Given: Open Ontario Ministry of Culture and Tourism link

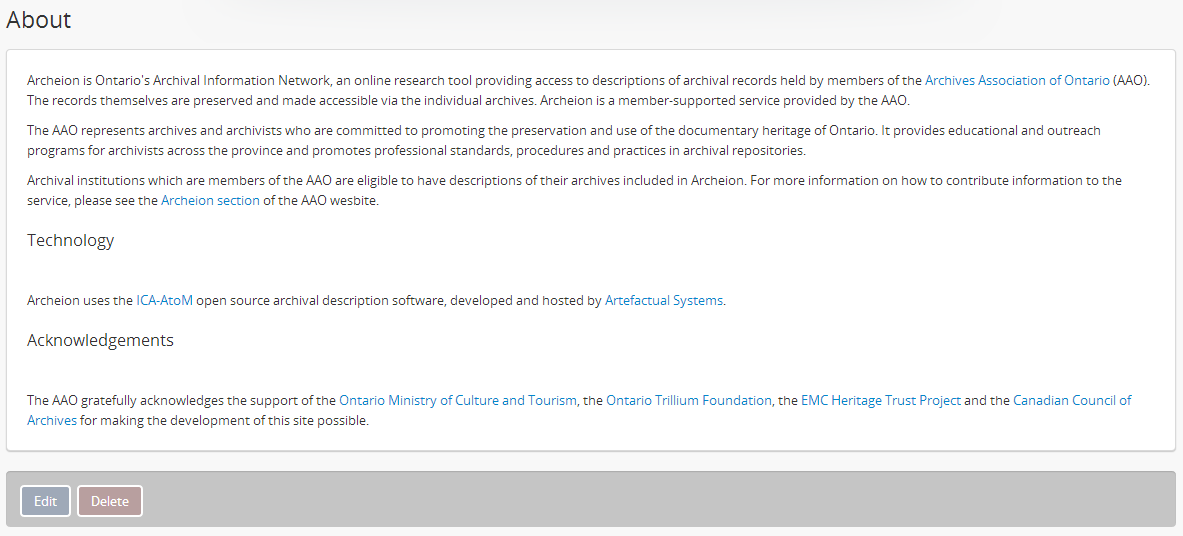Looking at the screenshot, I should coord(457,401).
